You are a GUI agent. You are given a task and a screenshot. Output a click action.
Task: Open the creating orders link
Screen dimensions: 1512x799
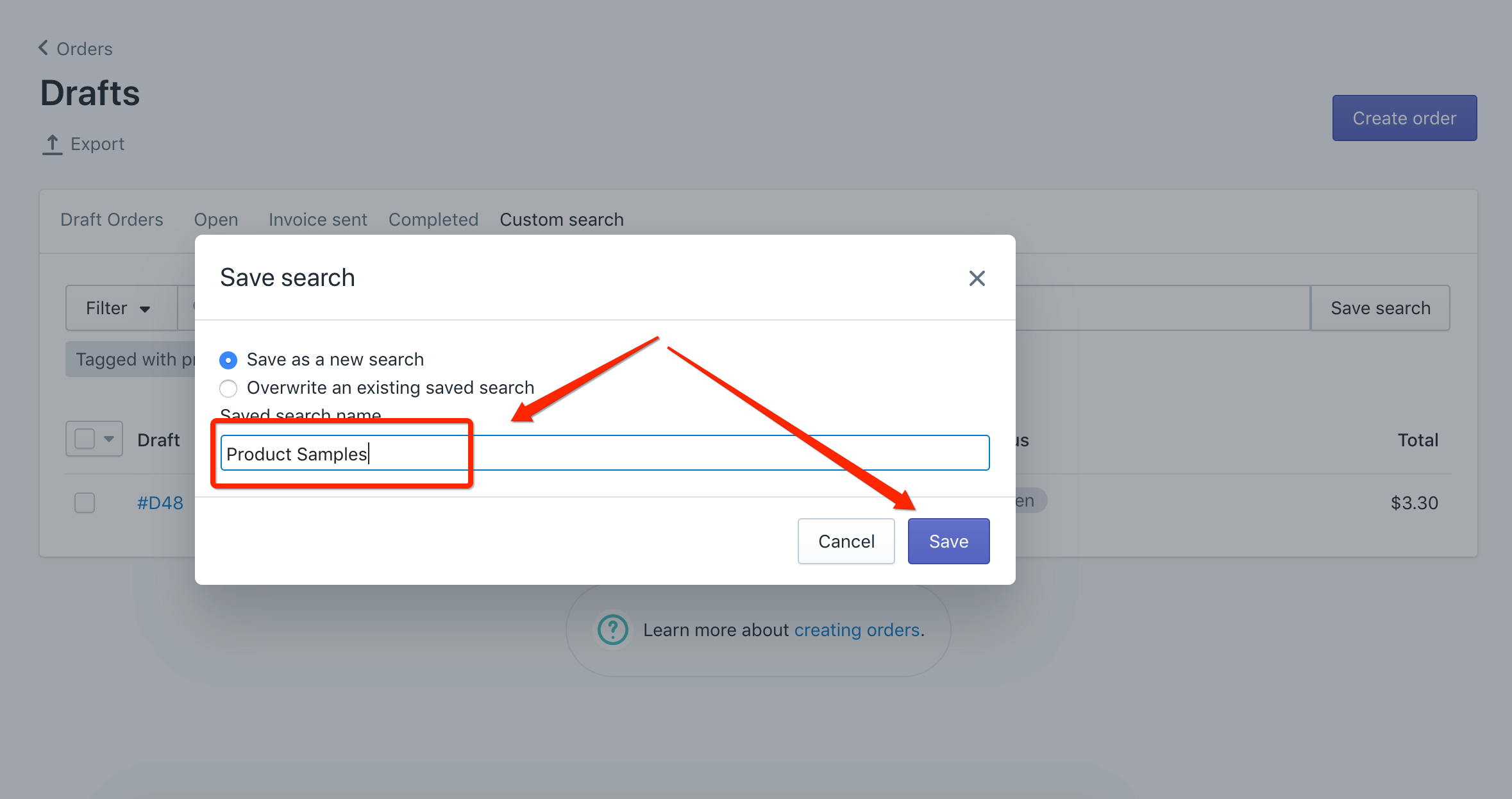click(857, 630)
